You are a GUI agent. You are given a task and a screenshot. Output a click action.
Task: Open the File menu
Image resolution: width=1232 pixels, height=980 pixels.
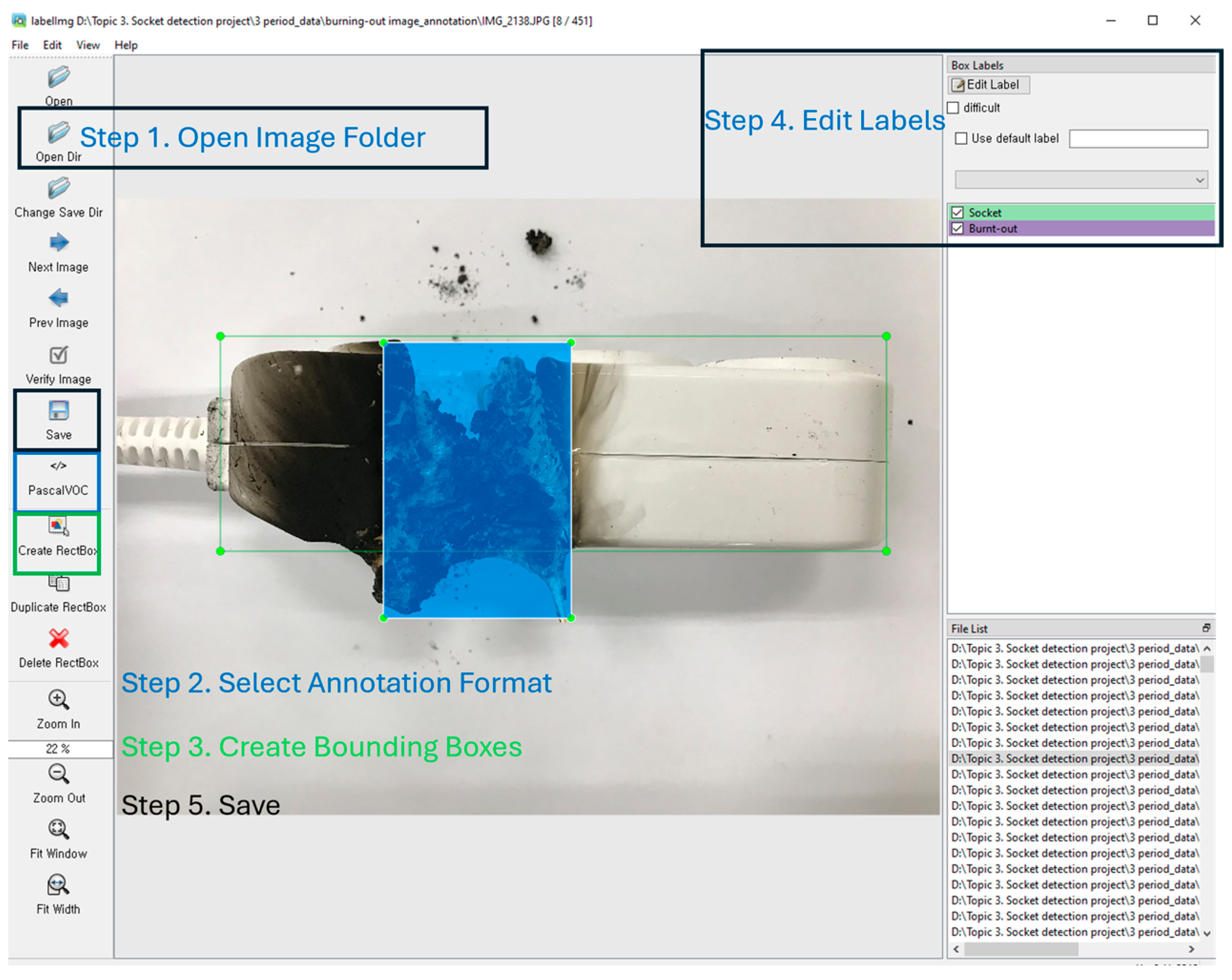click(20, 45)
